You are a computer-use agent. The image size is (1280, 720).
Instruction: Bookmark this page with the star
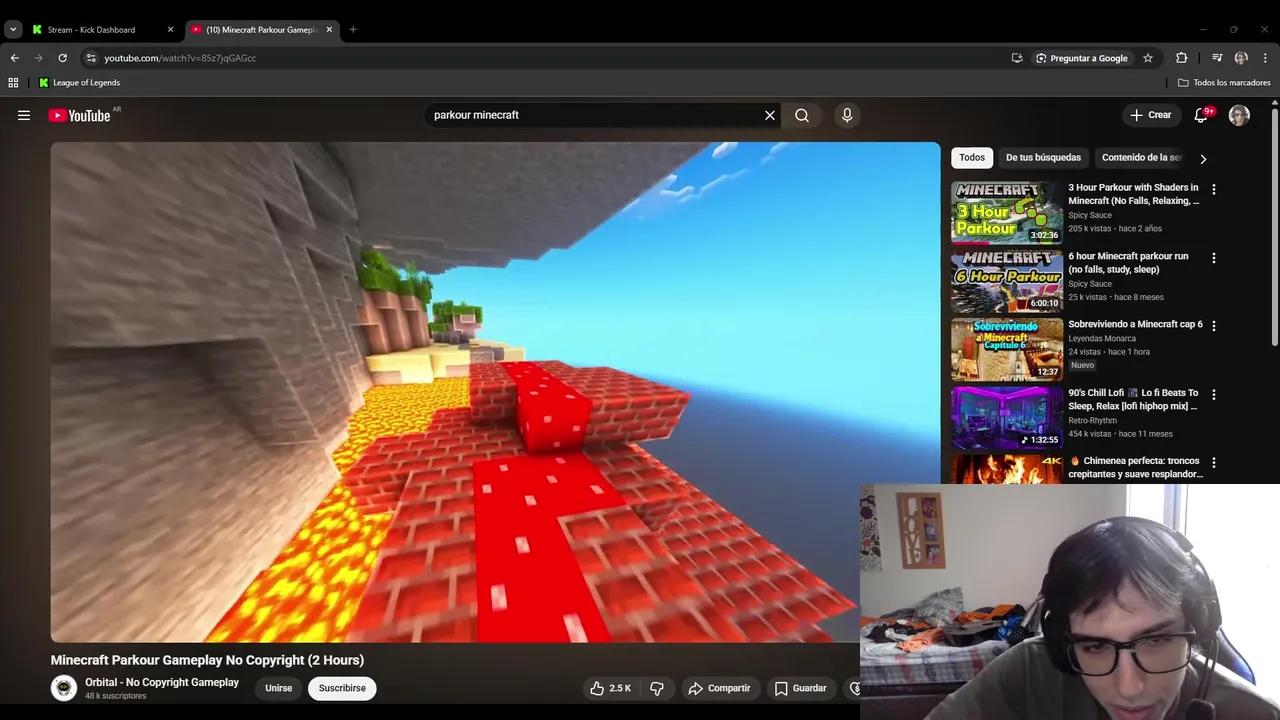point(1148,58)
